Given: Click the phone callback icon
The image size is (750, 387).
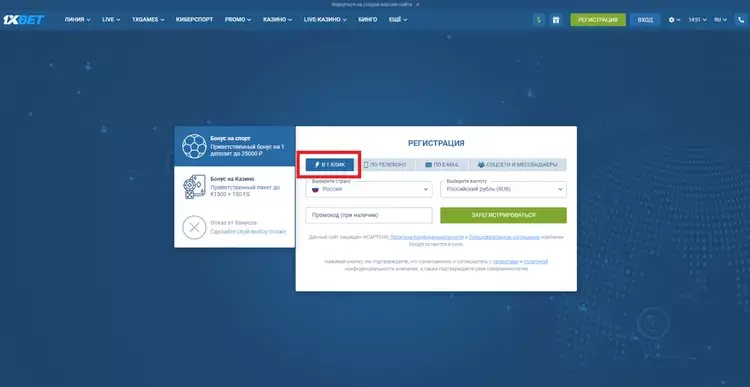Looking at the screenshot, I should [742, 20].
